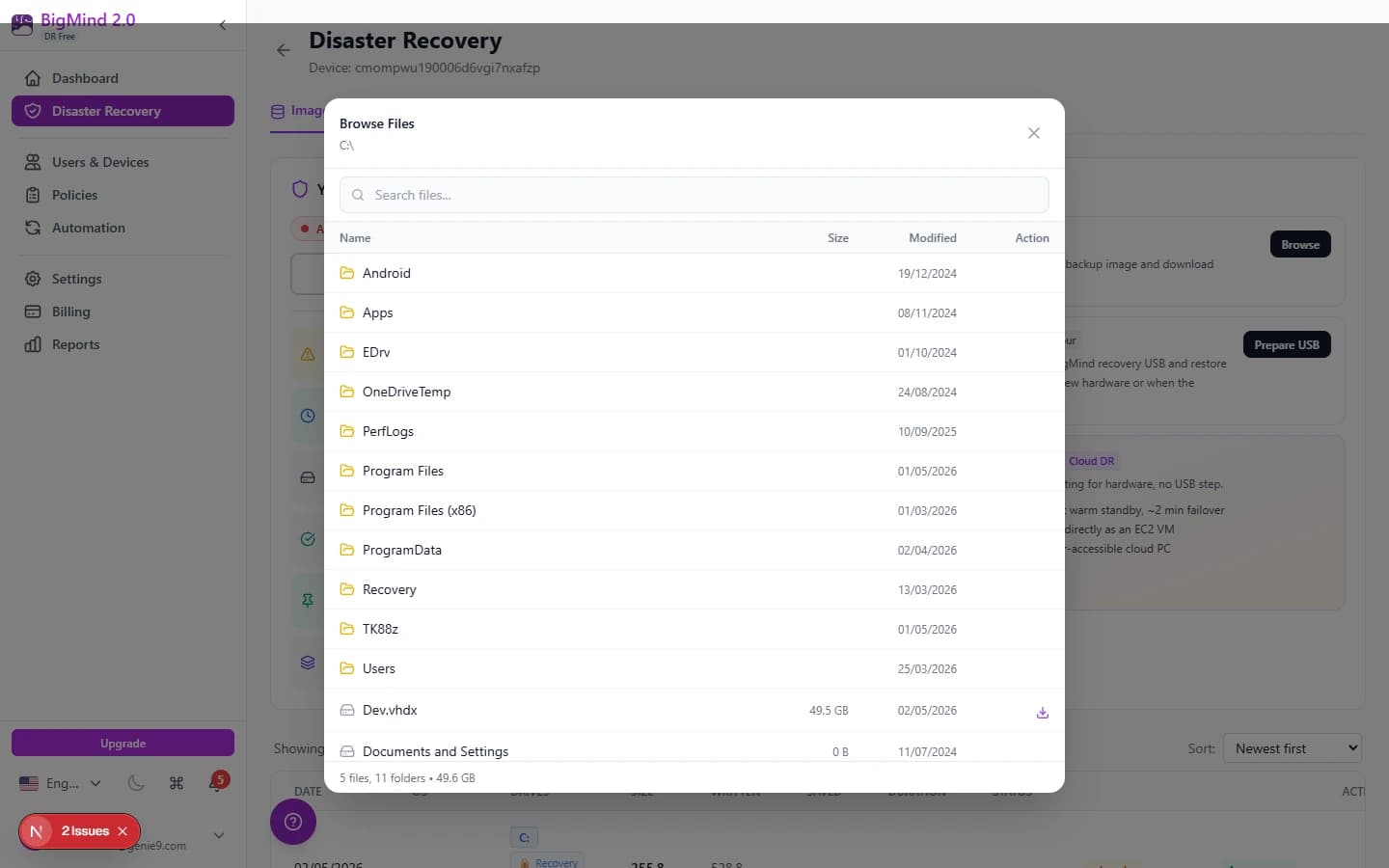Viewport: 1389px width, 868px height.
Task: Click the TK88z folder icon
Action: point(347,629)
